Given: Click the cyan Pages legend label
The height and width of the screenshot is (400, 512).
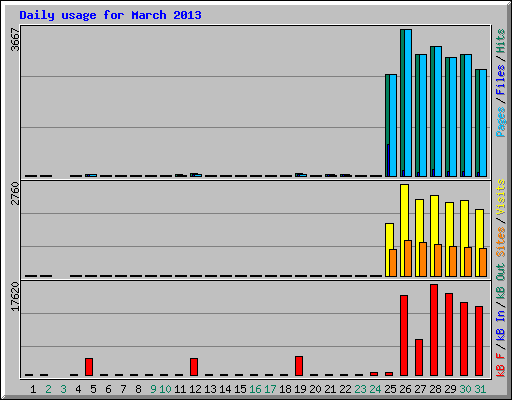Looking at the screenshot, I should (x=501, y=122).
